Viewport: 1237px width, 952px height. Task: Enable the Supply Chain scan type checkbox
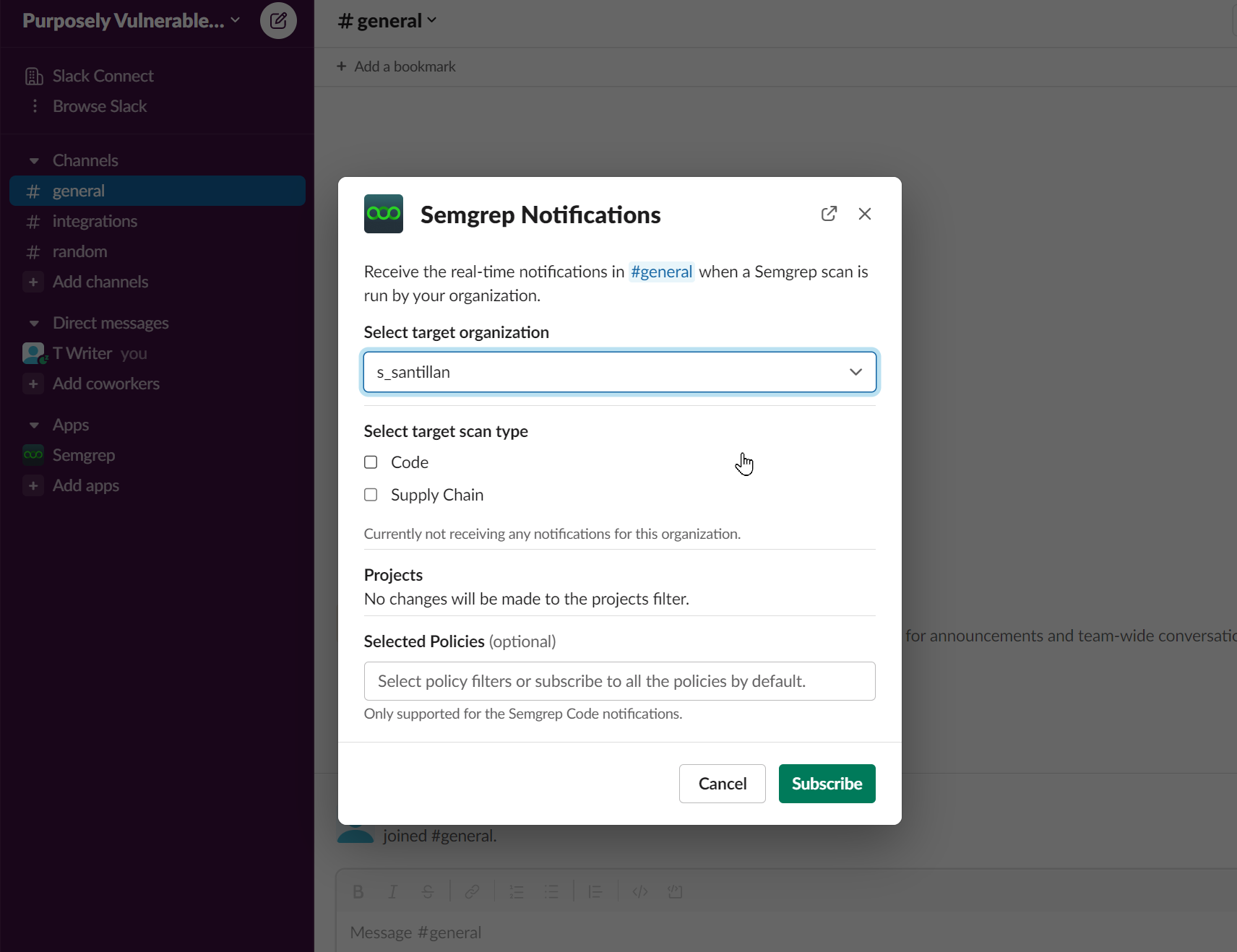(371, 495)
